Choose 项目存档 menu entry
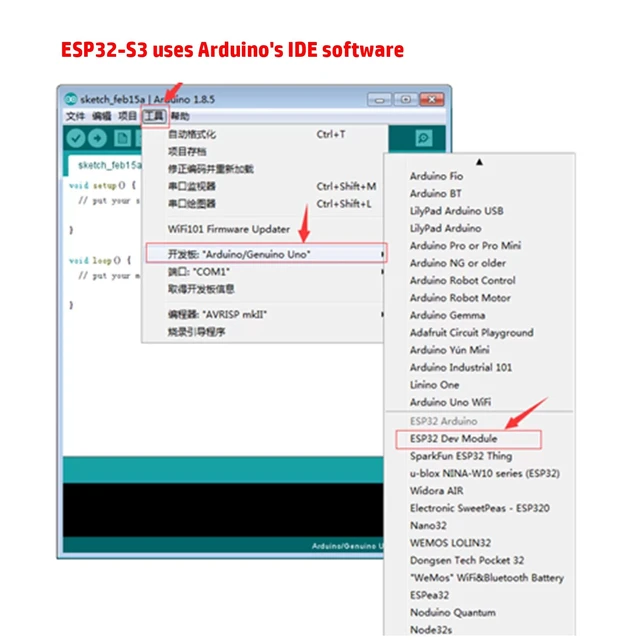640x640 pixels. click(x=263, y=152)
